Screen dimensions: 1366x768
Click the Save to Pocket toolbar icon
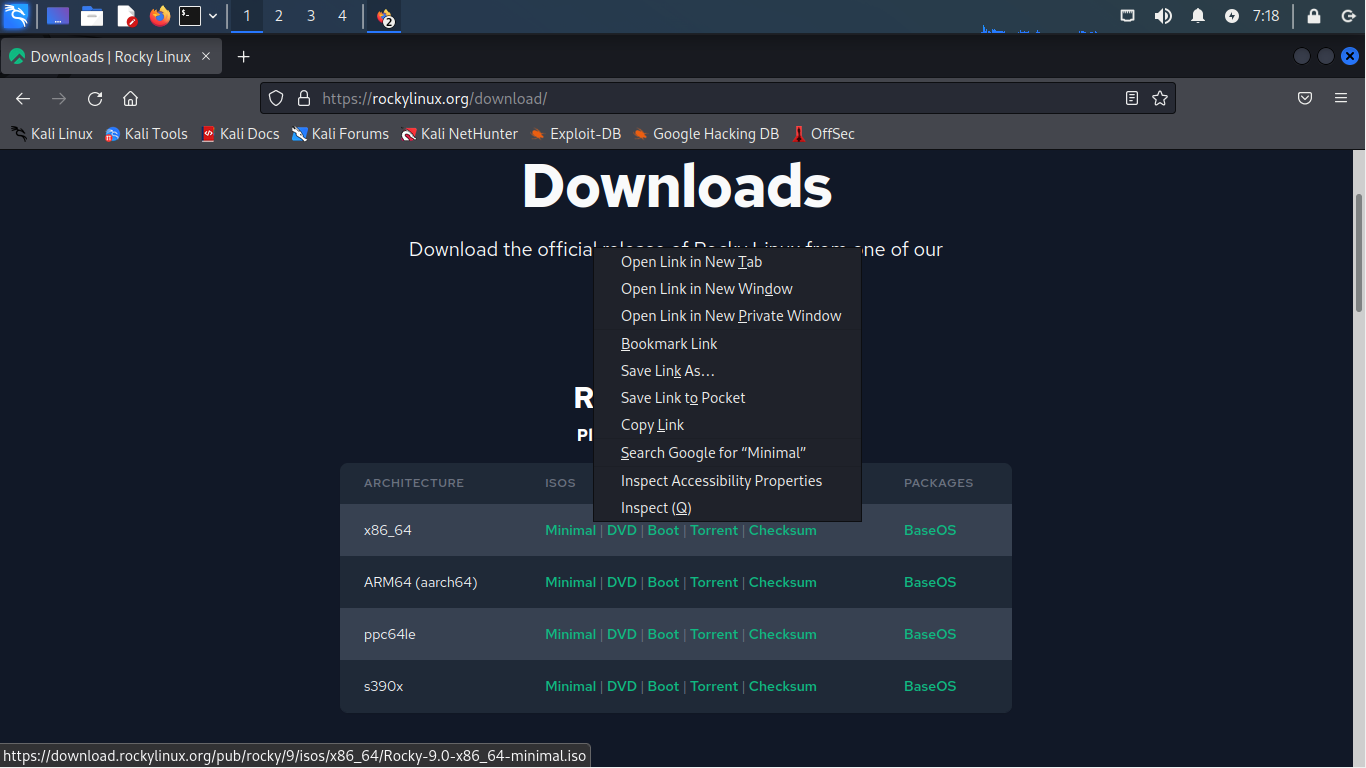[1305, 98]
